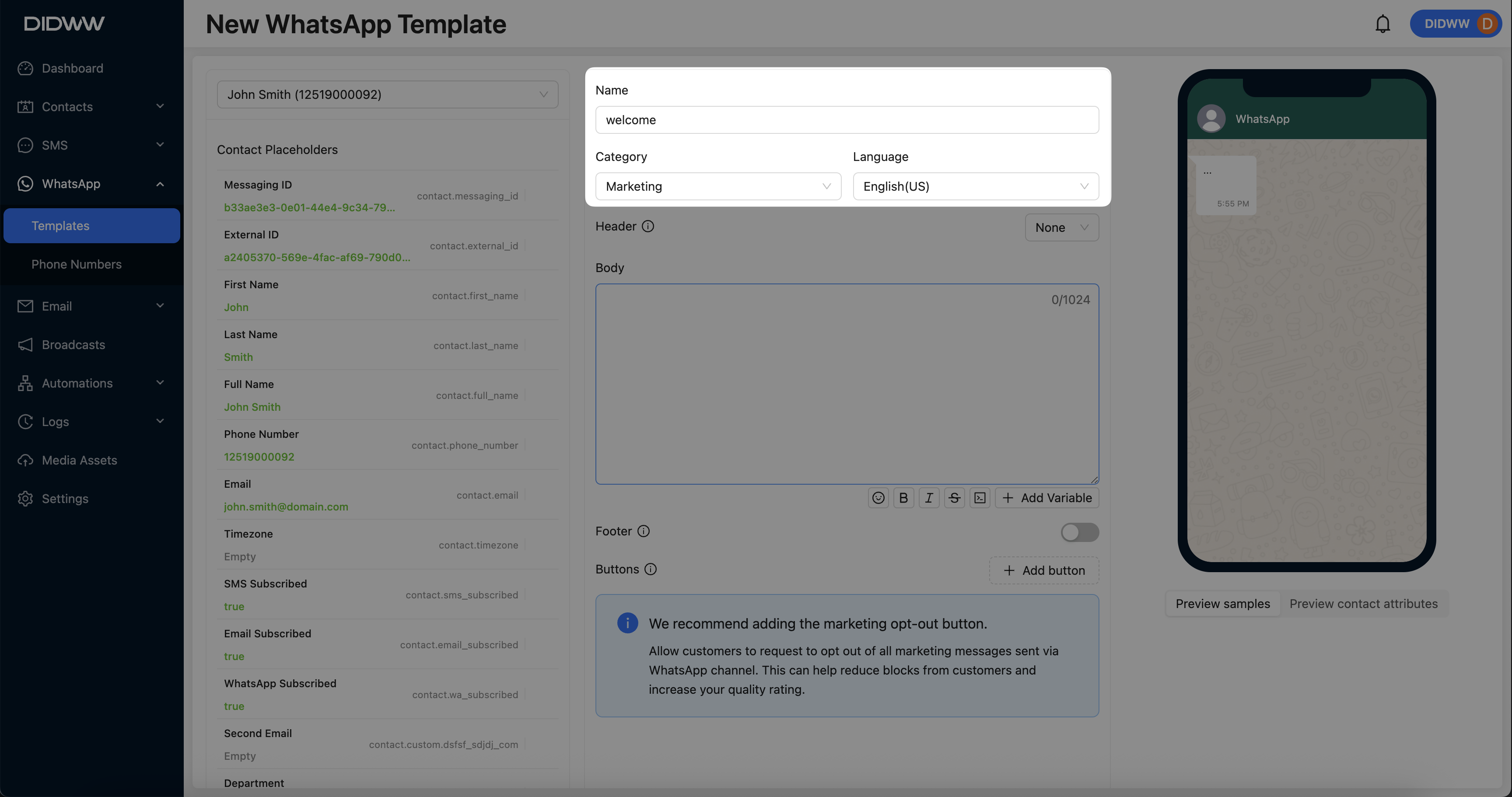Click the Media Assets cloud upload icon
Viewport: 1512px width, 797px height.
coord(25,460)
